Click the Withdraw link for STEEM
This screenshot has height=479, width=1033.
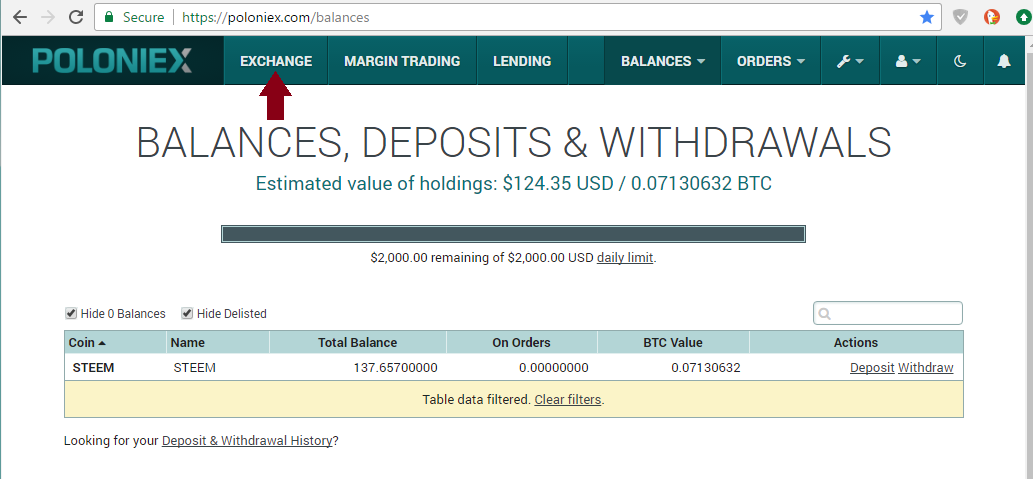[x=926, y=368]
